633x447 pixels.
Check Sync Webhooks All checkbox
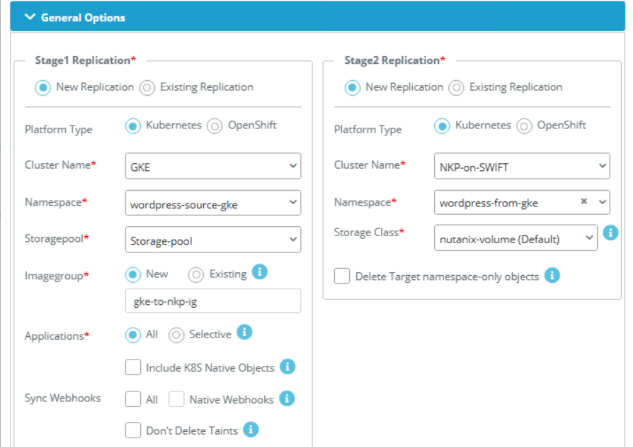[x=133, y=399]
